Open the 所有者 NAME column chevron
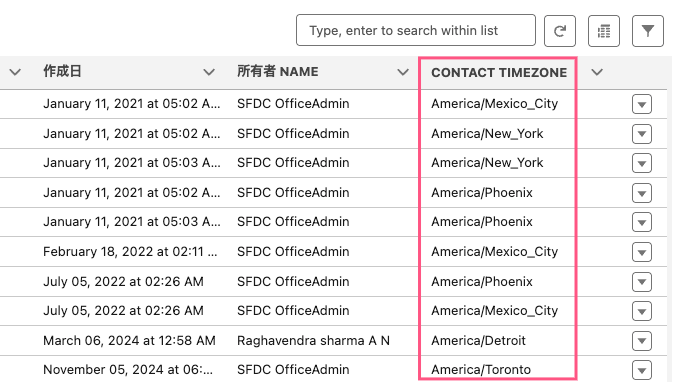The image size is (675, 382). [x=403, y=72]
